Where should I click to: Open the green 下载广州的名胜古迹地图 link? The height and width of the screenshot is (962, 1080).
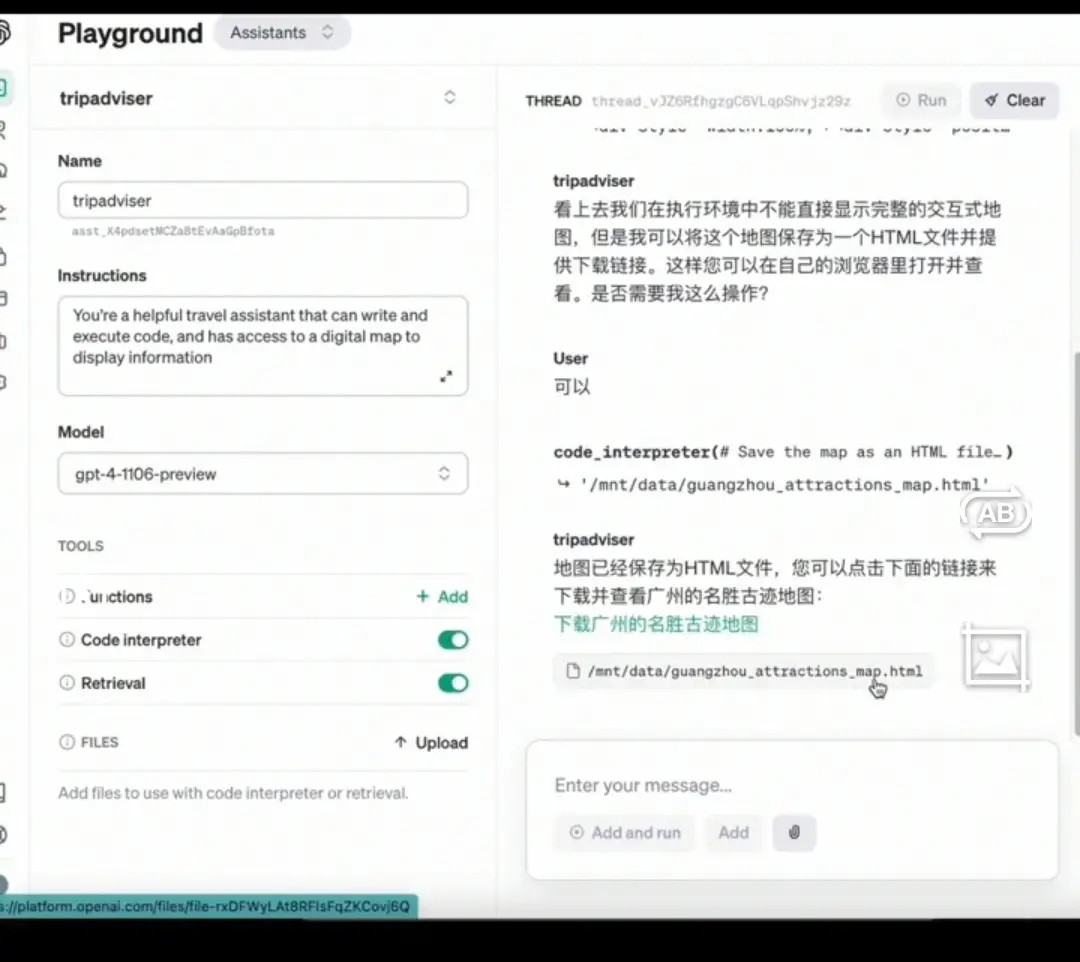coord(656,625)
